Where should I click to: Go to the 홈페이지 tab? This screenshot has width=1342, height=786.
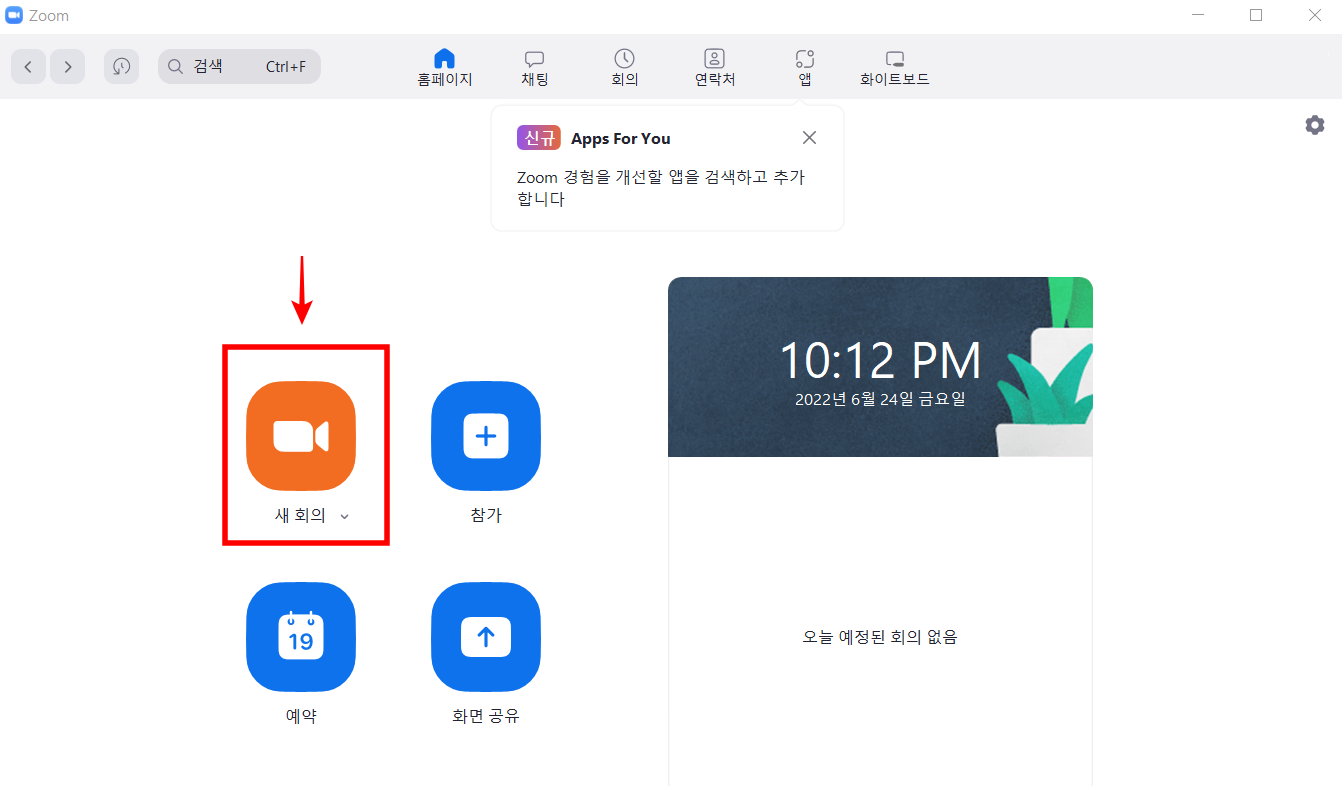[x=445, y=67]
